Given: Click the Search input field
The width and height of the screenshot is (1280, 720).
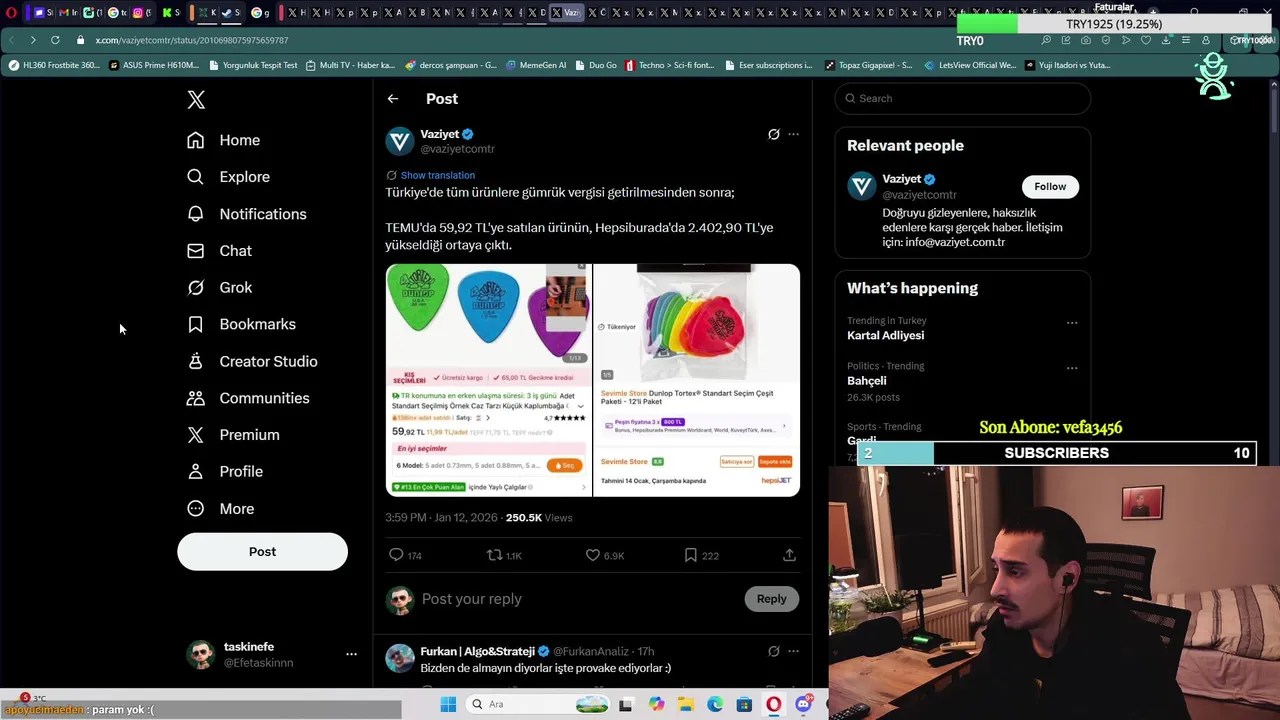Looking at the screenshot, I should tap(962, 98).
